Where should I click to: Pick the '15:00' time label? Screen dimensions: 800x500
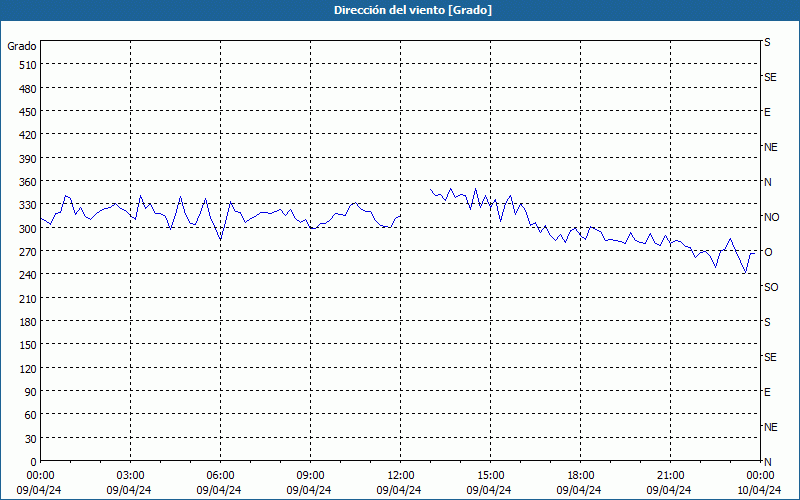click(490, 476)
